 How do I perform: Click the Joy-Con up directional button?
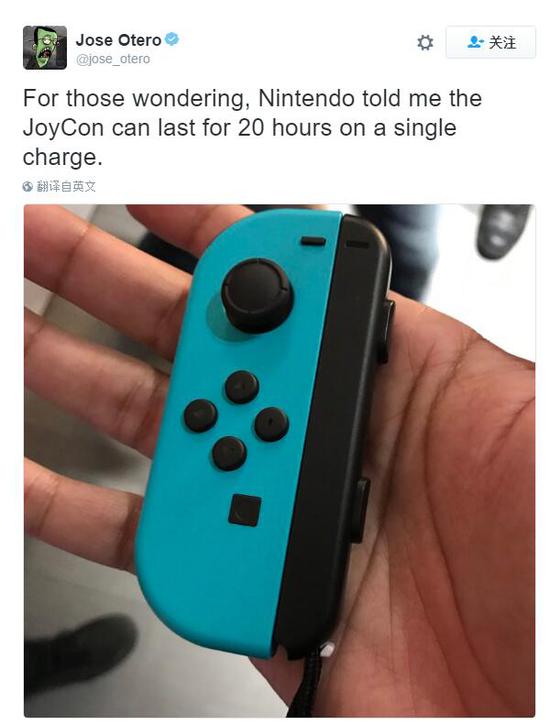click(x=242, y=387)
